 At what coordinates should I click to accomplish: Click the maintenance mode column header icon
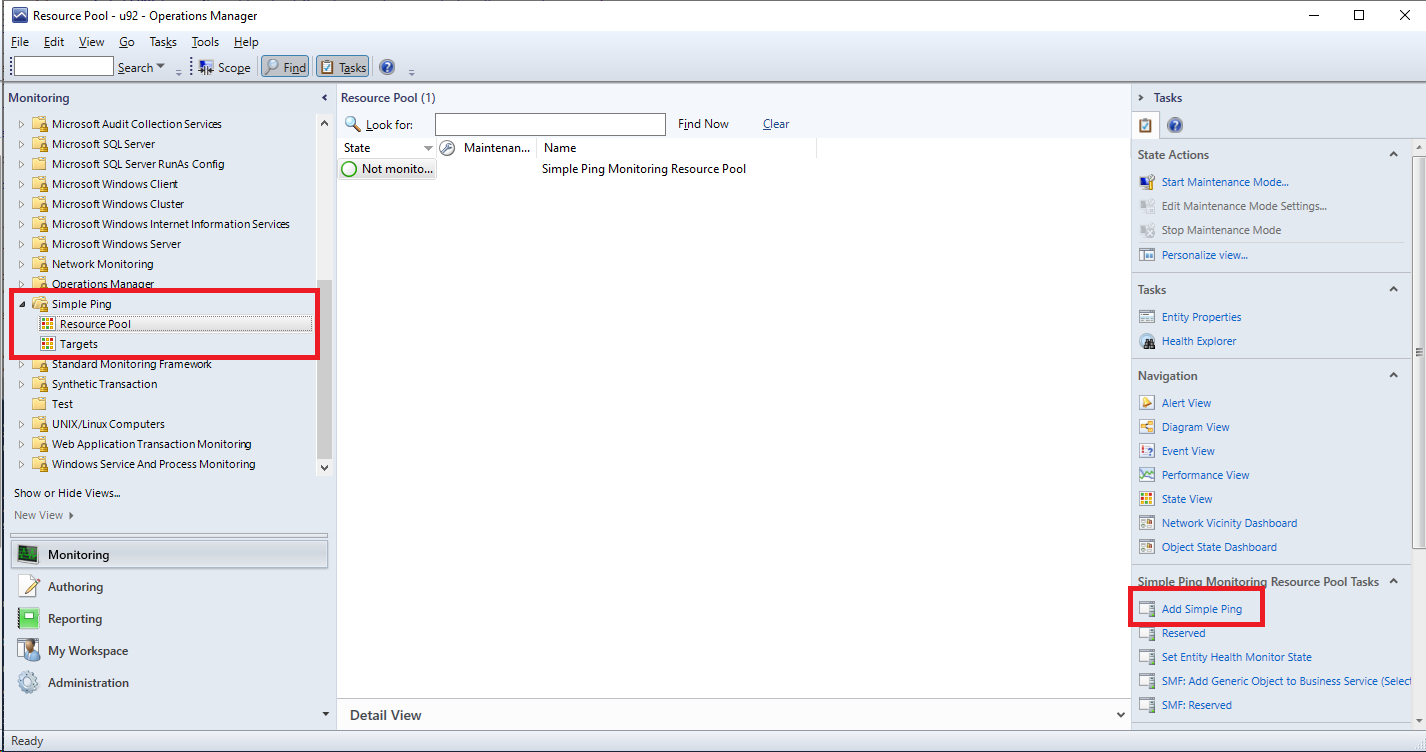(447, 148)
